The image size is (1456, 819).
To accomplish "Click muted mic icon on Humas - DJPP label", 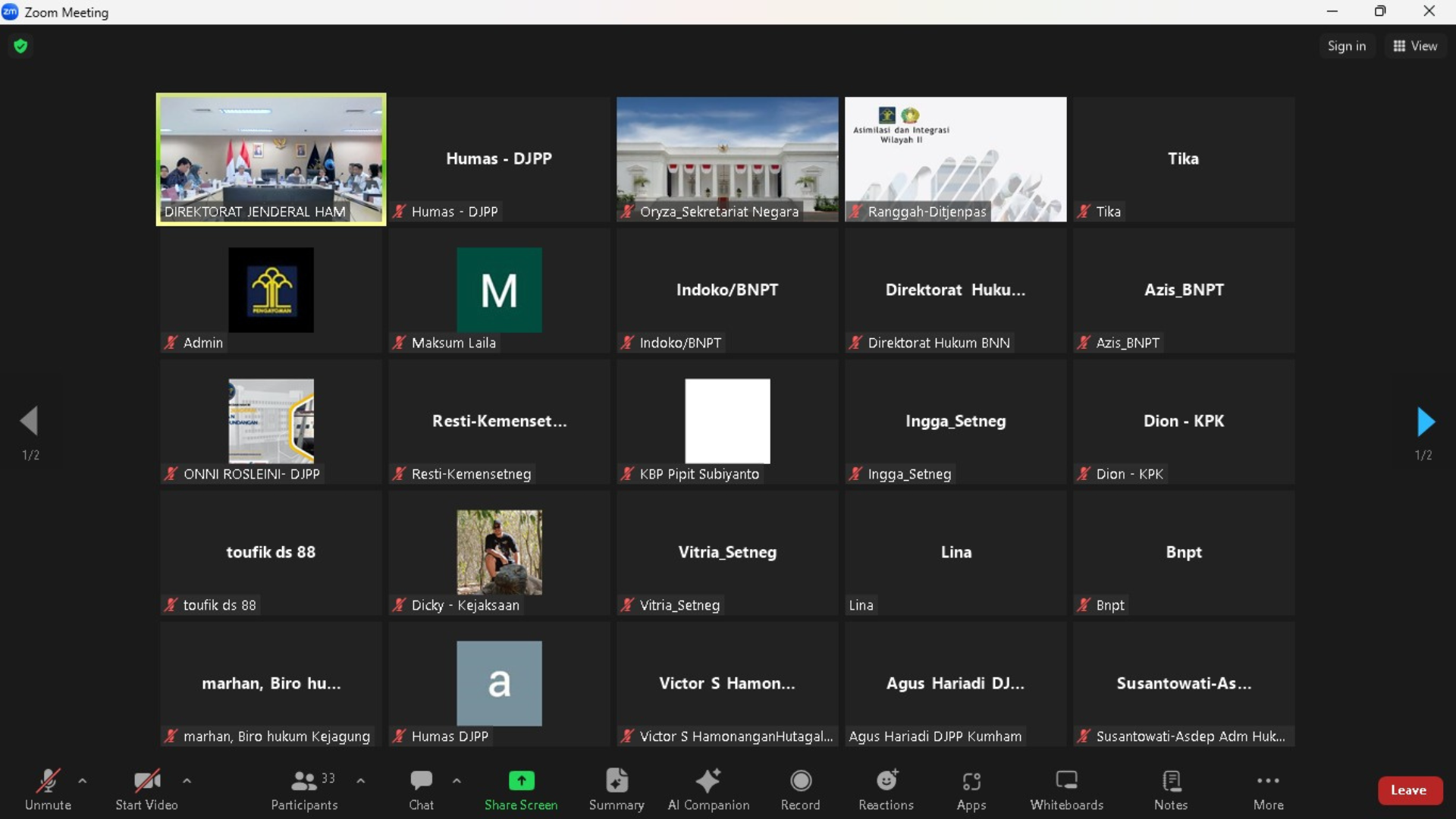I will click(x=400, y=212).
